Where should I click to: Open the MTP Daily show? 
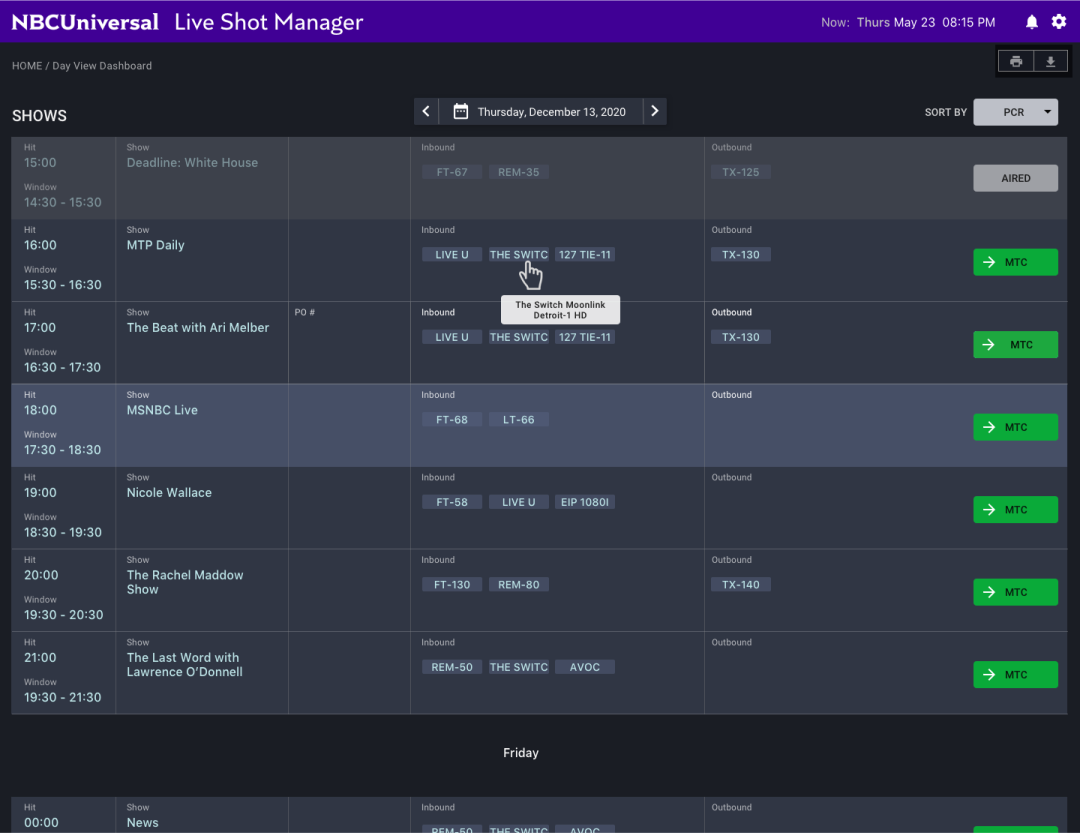tap(156, 246)
